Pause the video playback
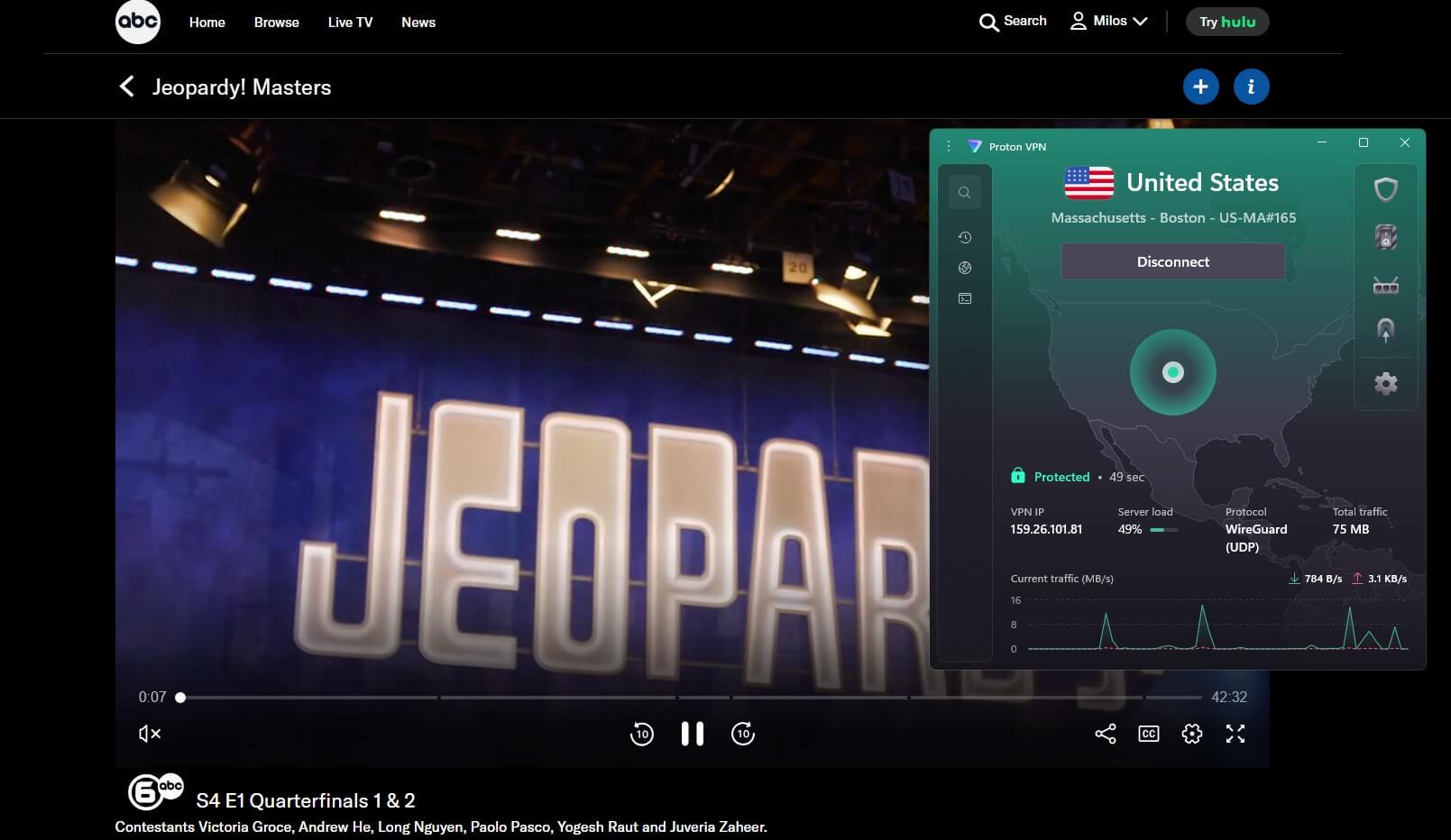 [x=693, y=734]
